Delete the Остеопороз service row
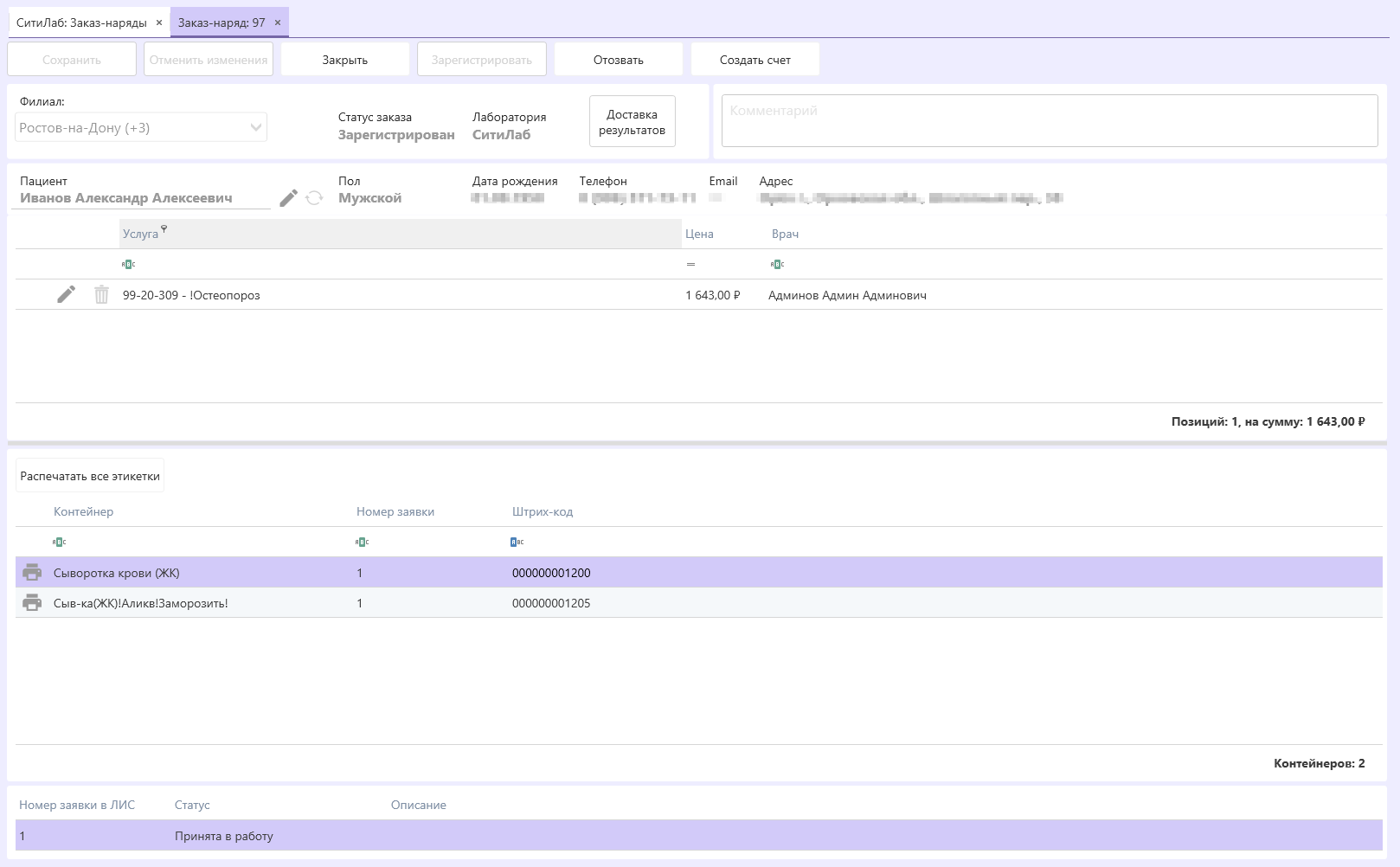 [x=101, y=294]
